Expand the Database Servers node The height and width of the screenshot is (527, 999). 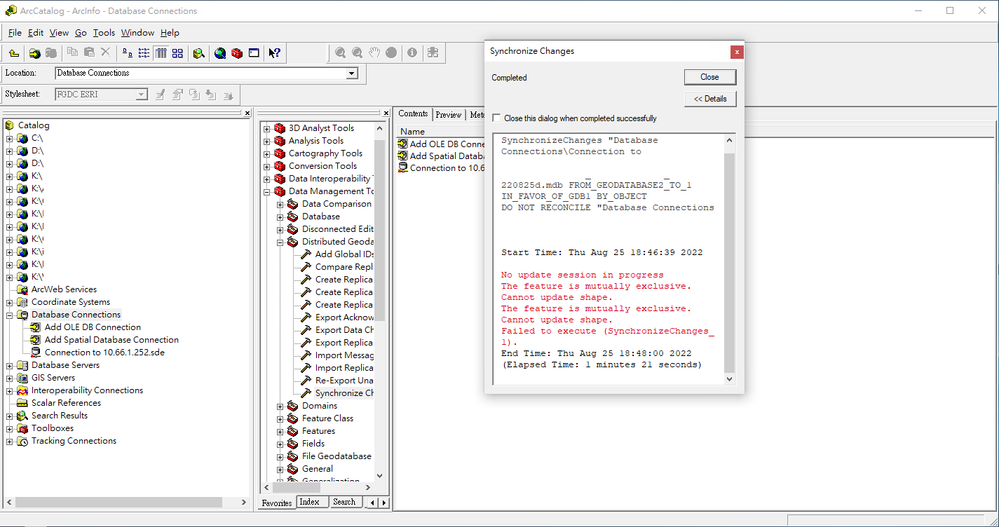10,366
